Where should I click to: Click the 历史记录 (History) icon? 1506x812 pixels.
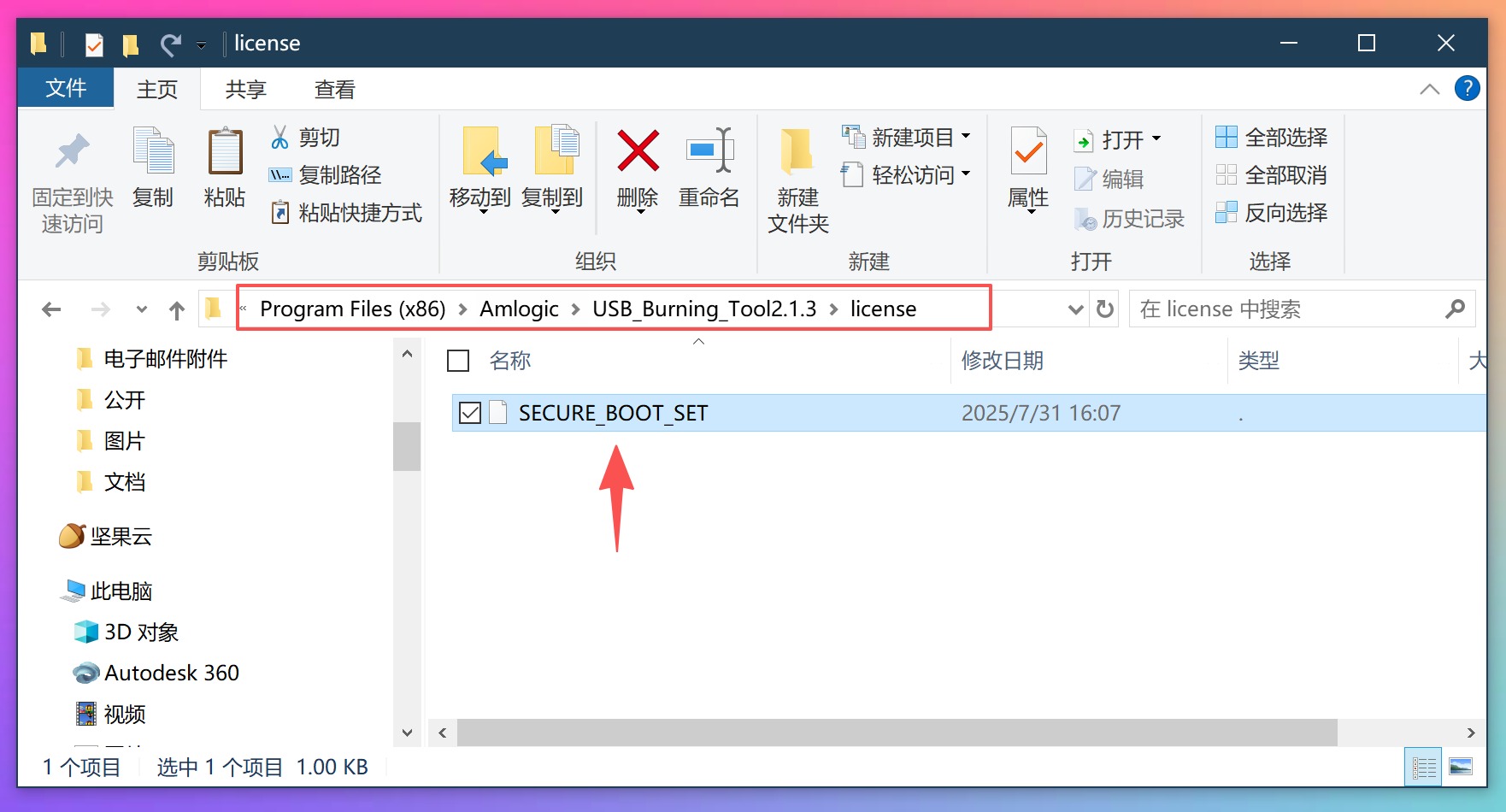[1086, 219]
